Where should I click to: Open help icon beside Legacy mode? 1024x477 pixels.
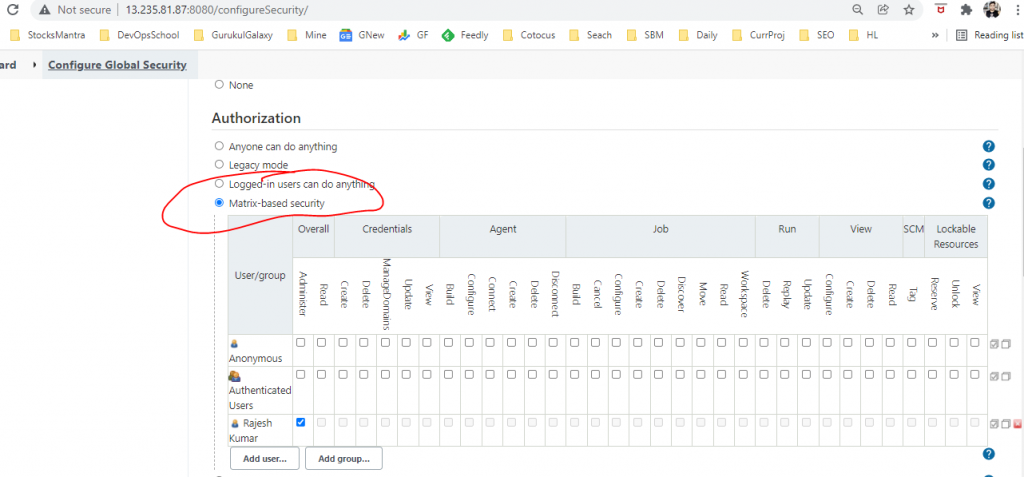point(988,165)
